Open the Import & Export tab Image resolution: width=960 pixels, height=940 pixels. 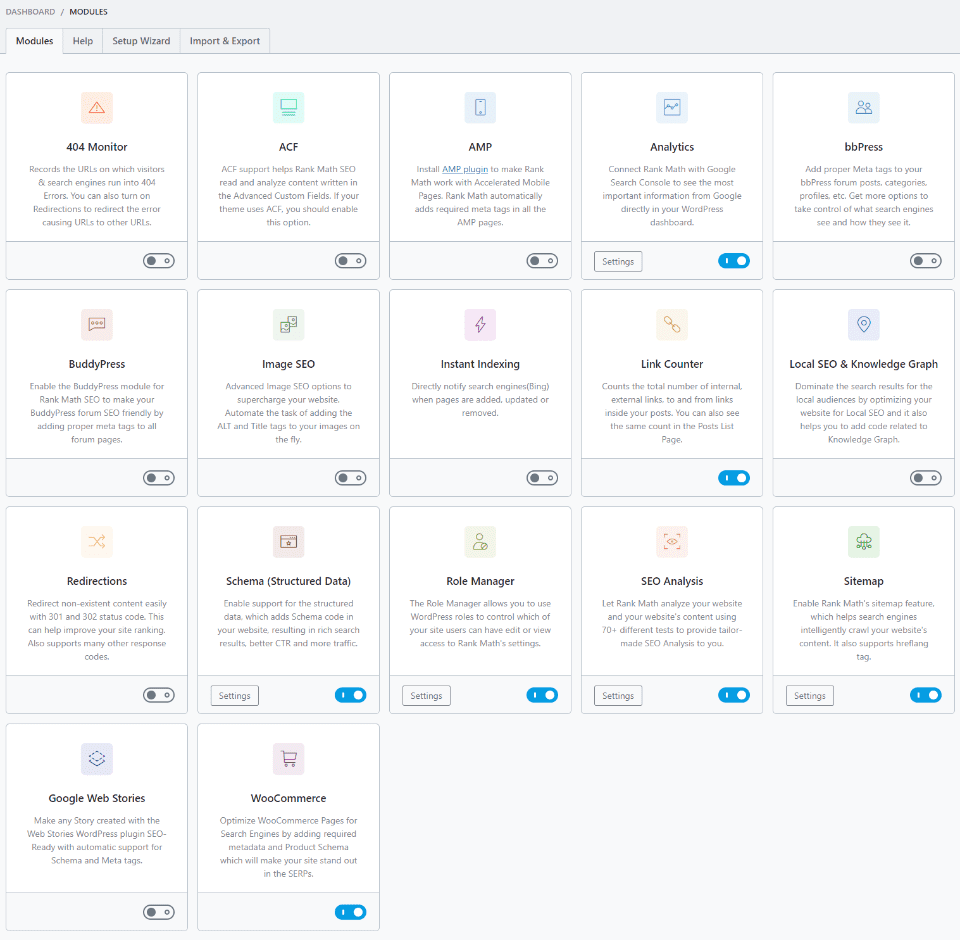pyautogui.click(x=225, y=41)
